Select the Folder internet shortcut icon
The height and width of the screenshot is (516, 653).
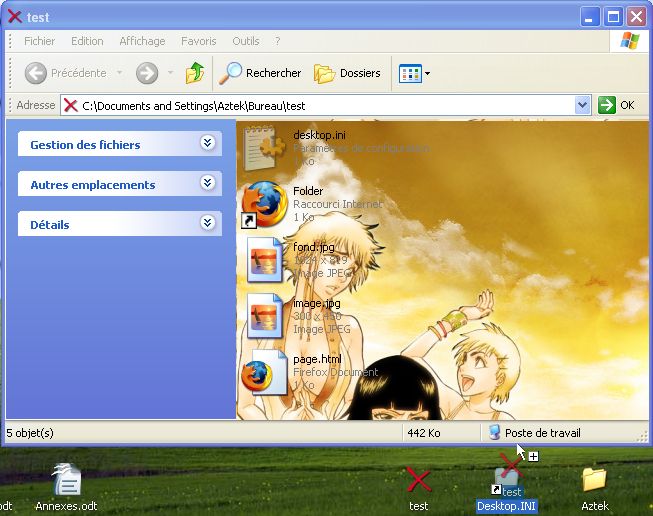(265, 204)
